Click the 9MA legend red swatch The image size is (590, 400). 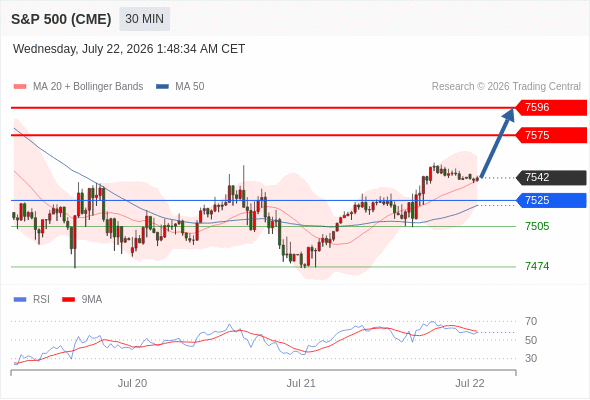point(68,300)
